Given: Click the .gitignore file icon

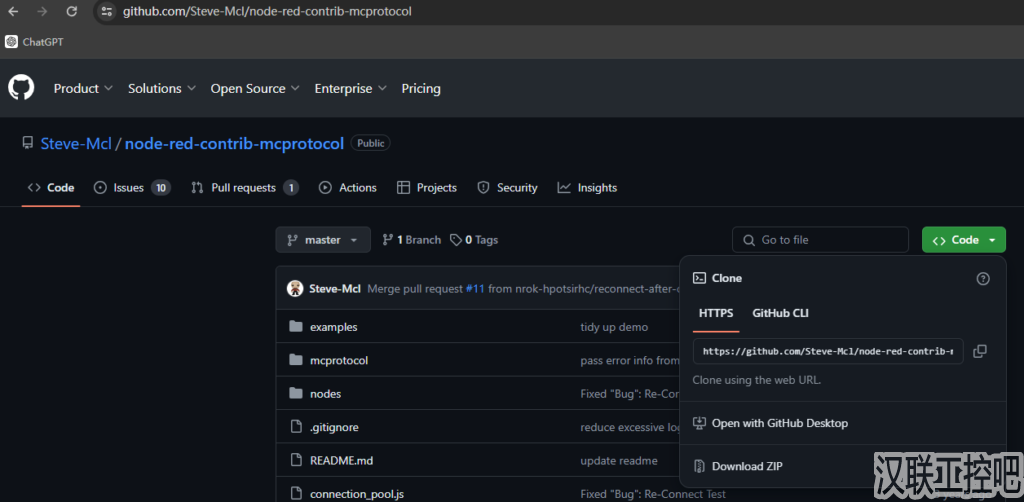Looking at the screenshot, I should (x=296, y=427).
